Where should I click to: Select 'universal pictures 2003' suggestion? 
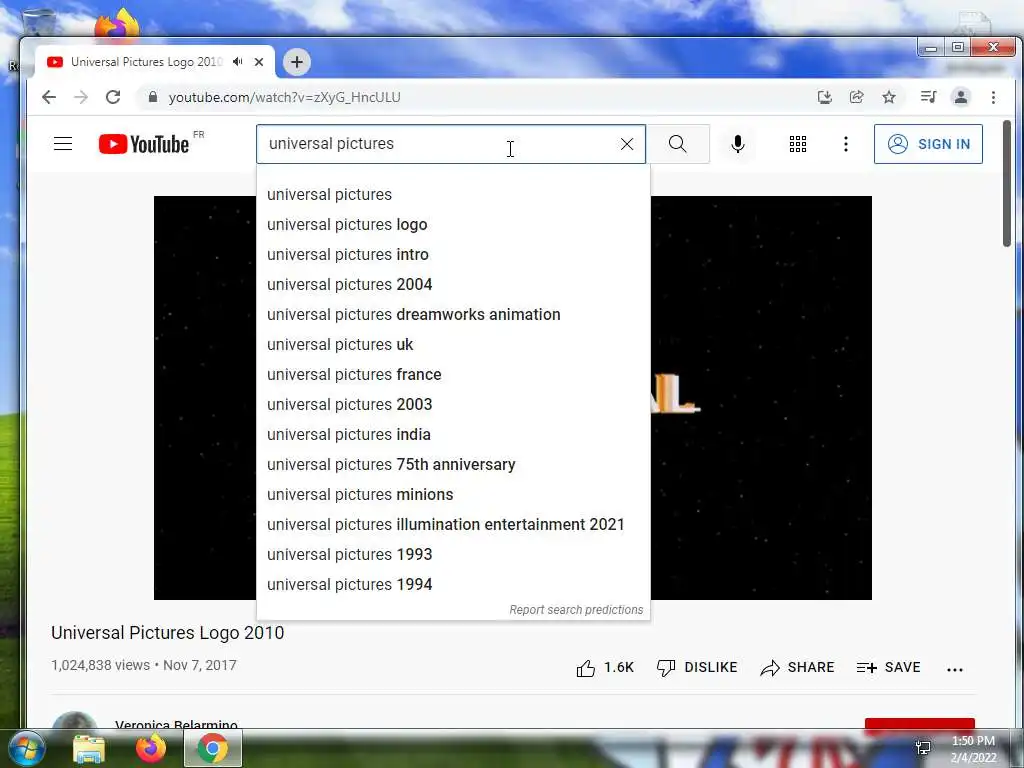[x=453, y=405]
